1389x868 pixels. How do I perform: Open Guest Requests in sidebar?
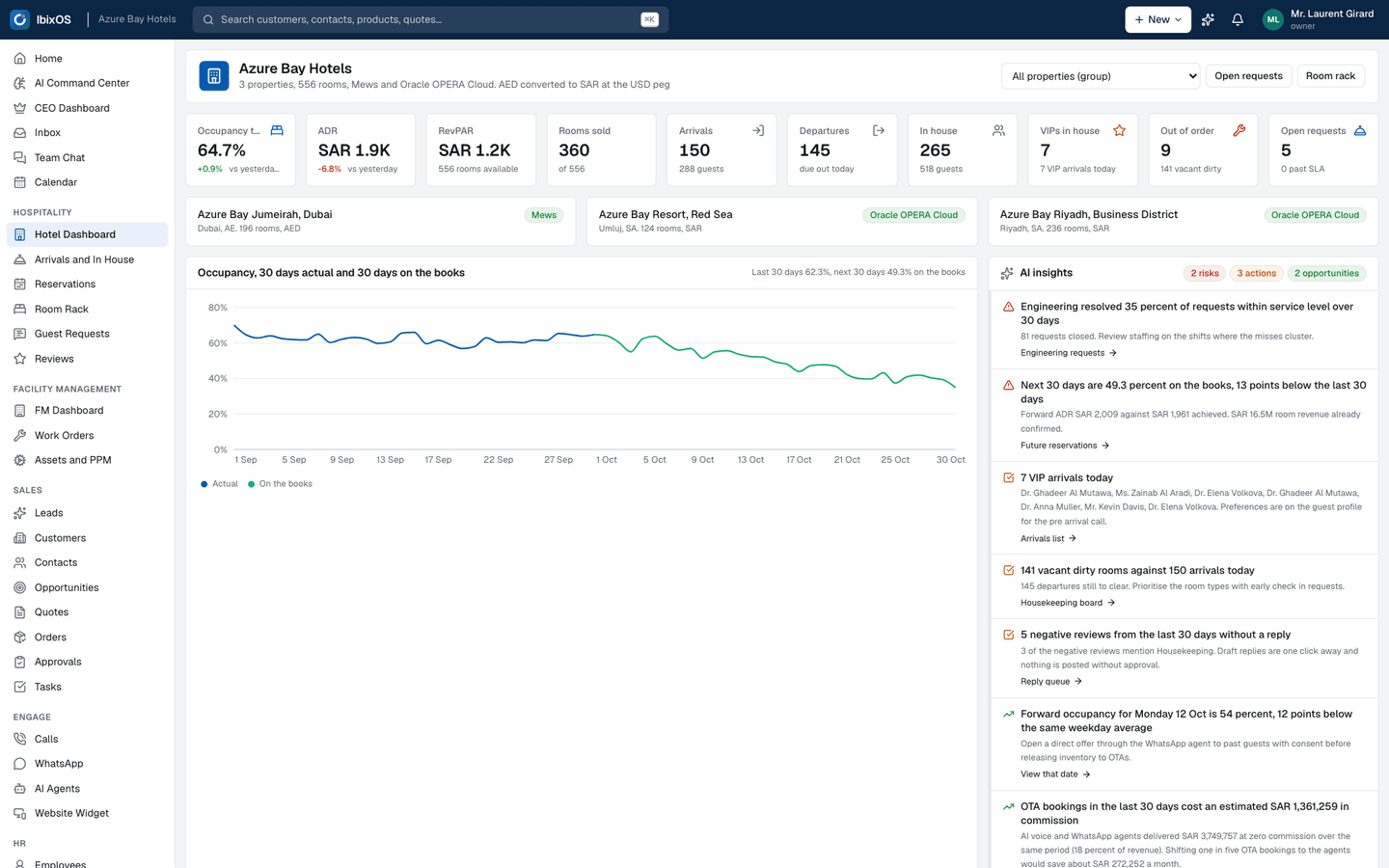[87, 334]
